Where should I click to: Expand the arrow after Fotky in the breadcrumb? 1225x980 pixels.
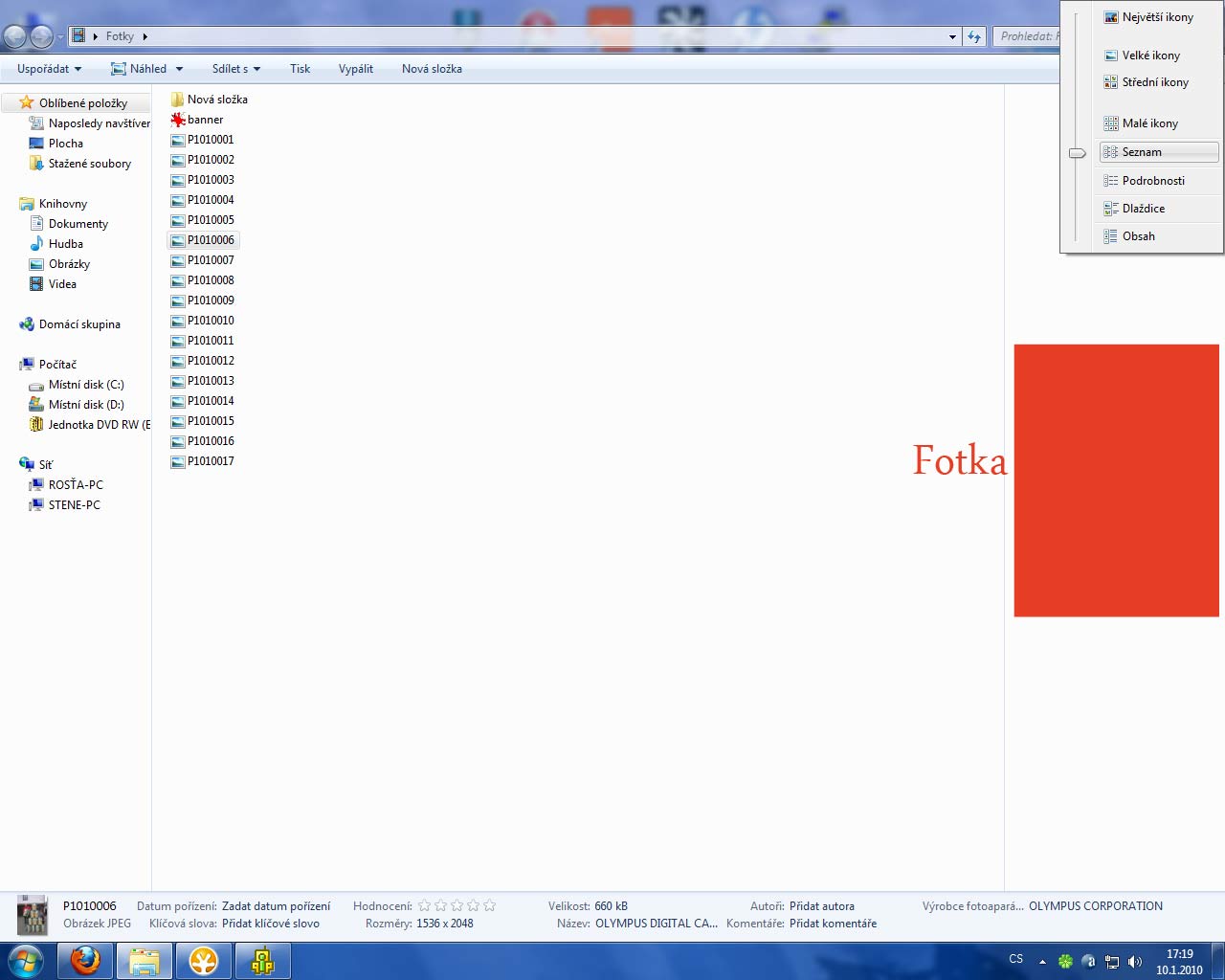click(x=145, y=36)
